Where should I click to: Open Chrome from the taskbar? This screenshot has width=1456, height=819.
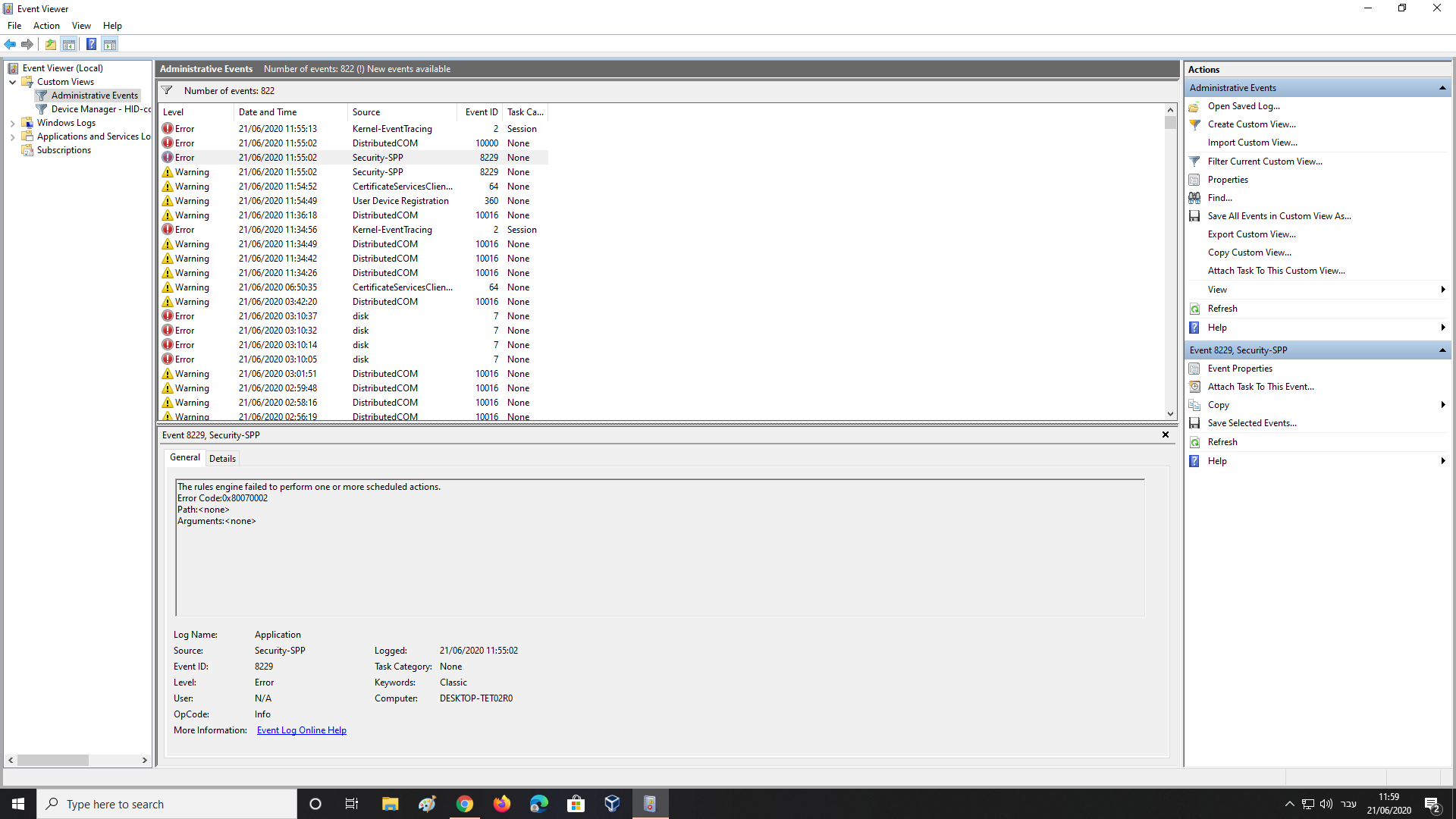click(465, 803)
